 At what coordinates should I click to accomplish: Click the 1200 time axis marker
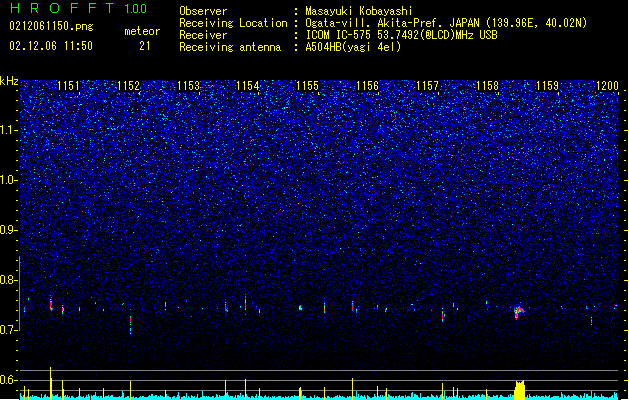[x=607, y=86]
